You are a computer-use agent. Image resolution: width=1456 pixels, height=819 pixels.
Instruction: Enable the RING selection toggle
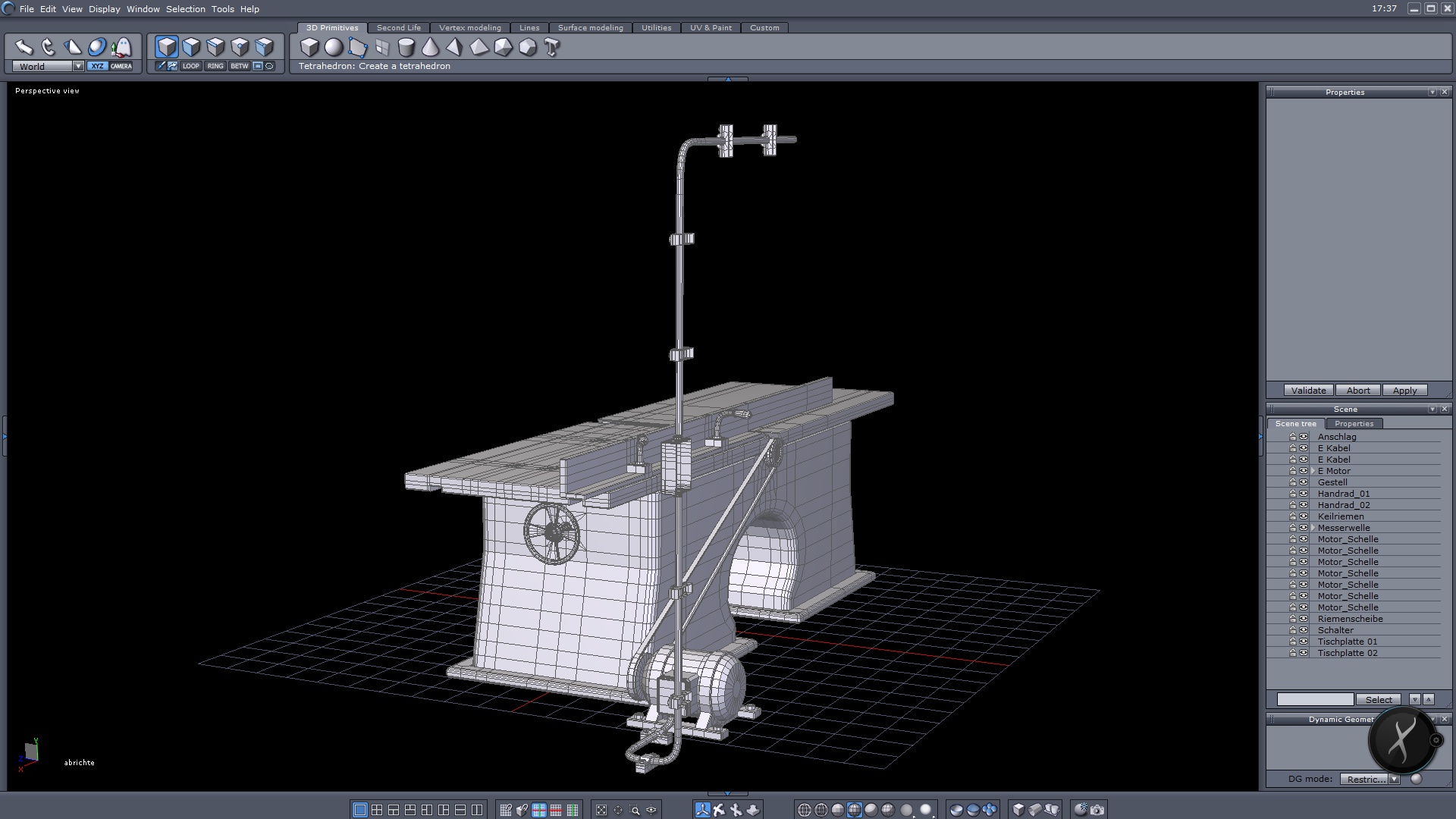[x=215, y=66]
